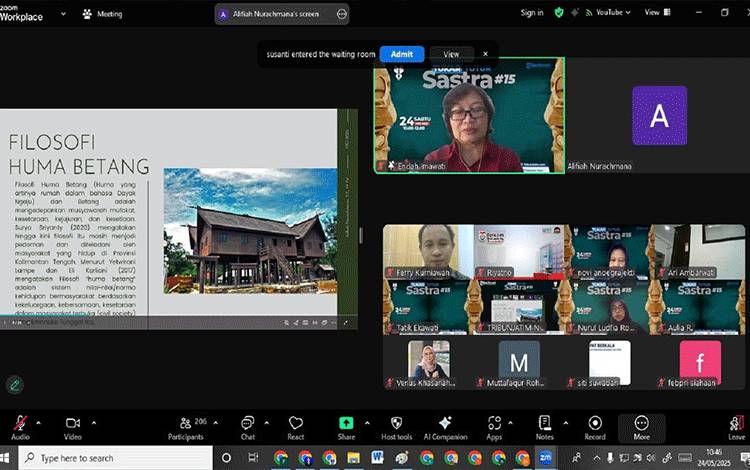The image size is (750, 470).
Task: Open the Notes tool
Action: [544, 427]
